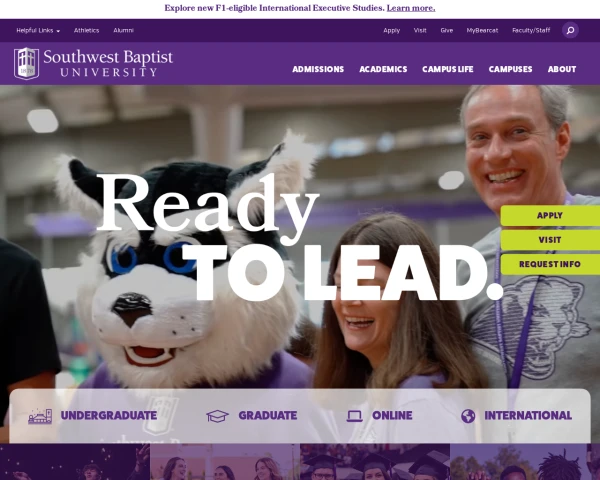Open the Academics menu
600x480 pixels.
coord(383,69)
